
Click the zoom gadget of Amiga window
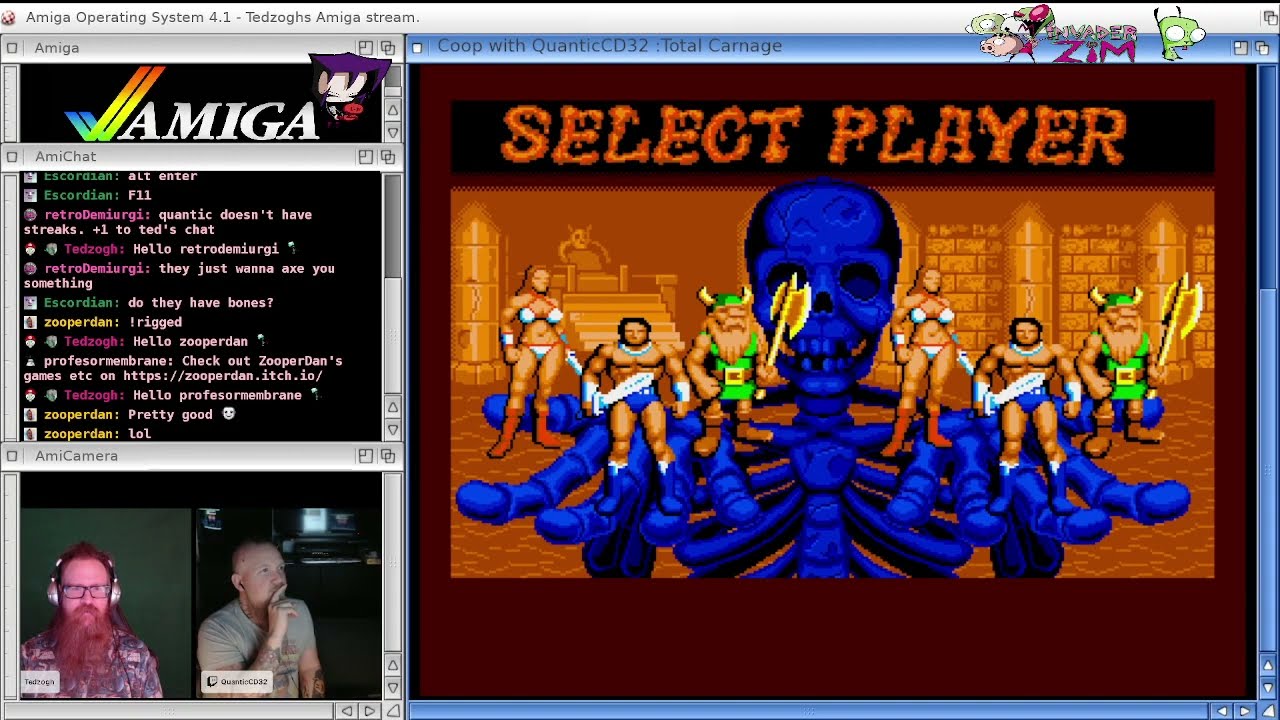pos(365,47)
